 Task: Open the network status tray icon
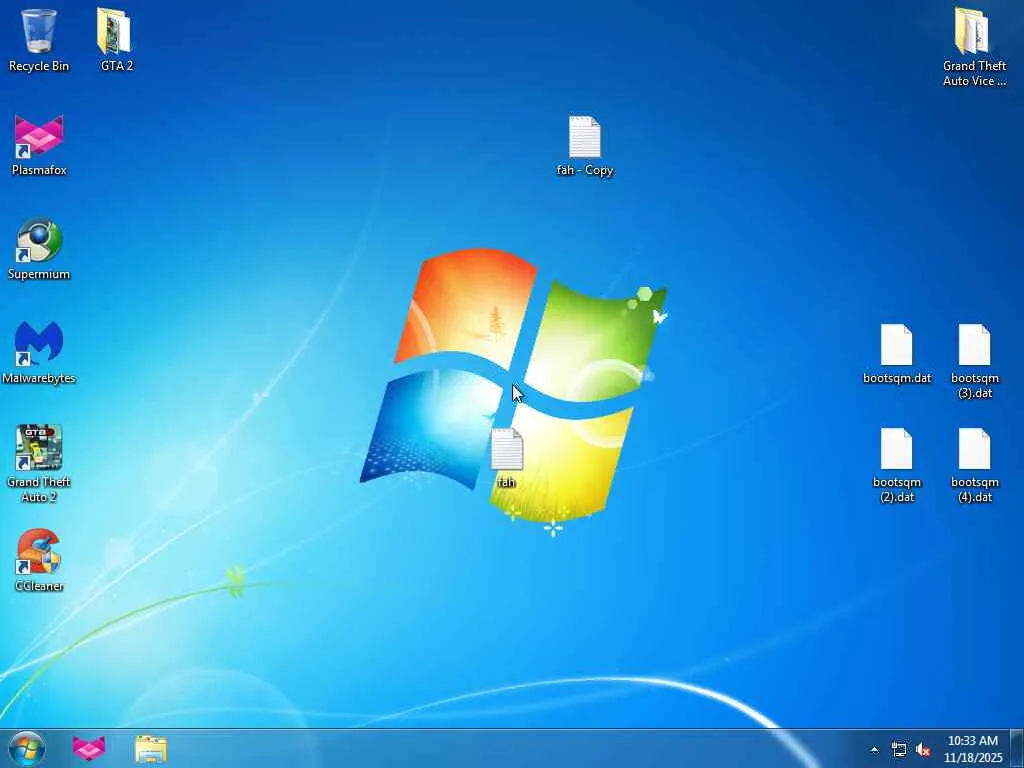pos(899,750)
